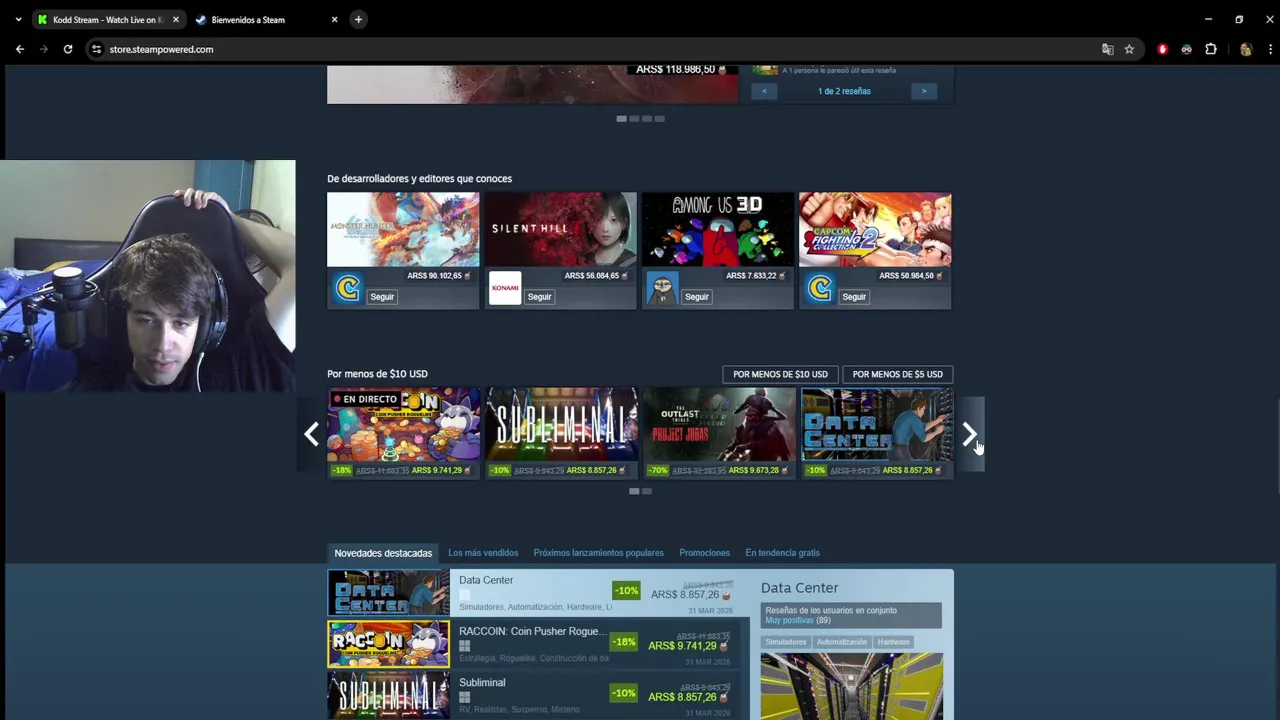Click the translate page icon in address bar

[1107, 49]
